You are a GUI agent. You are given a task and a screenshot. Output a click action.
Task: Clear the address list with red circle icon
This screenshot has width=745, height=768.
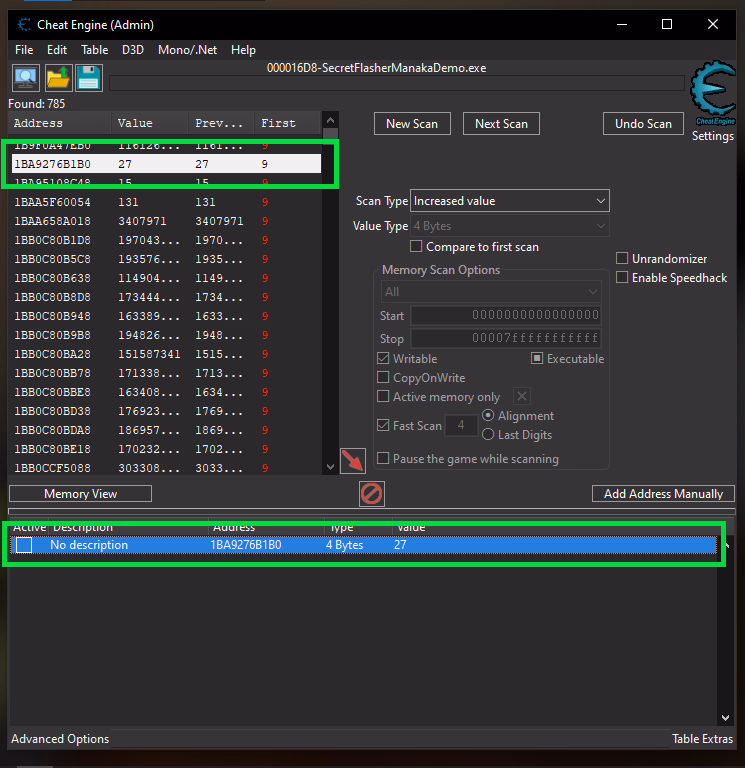[372, 494]
